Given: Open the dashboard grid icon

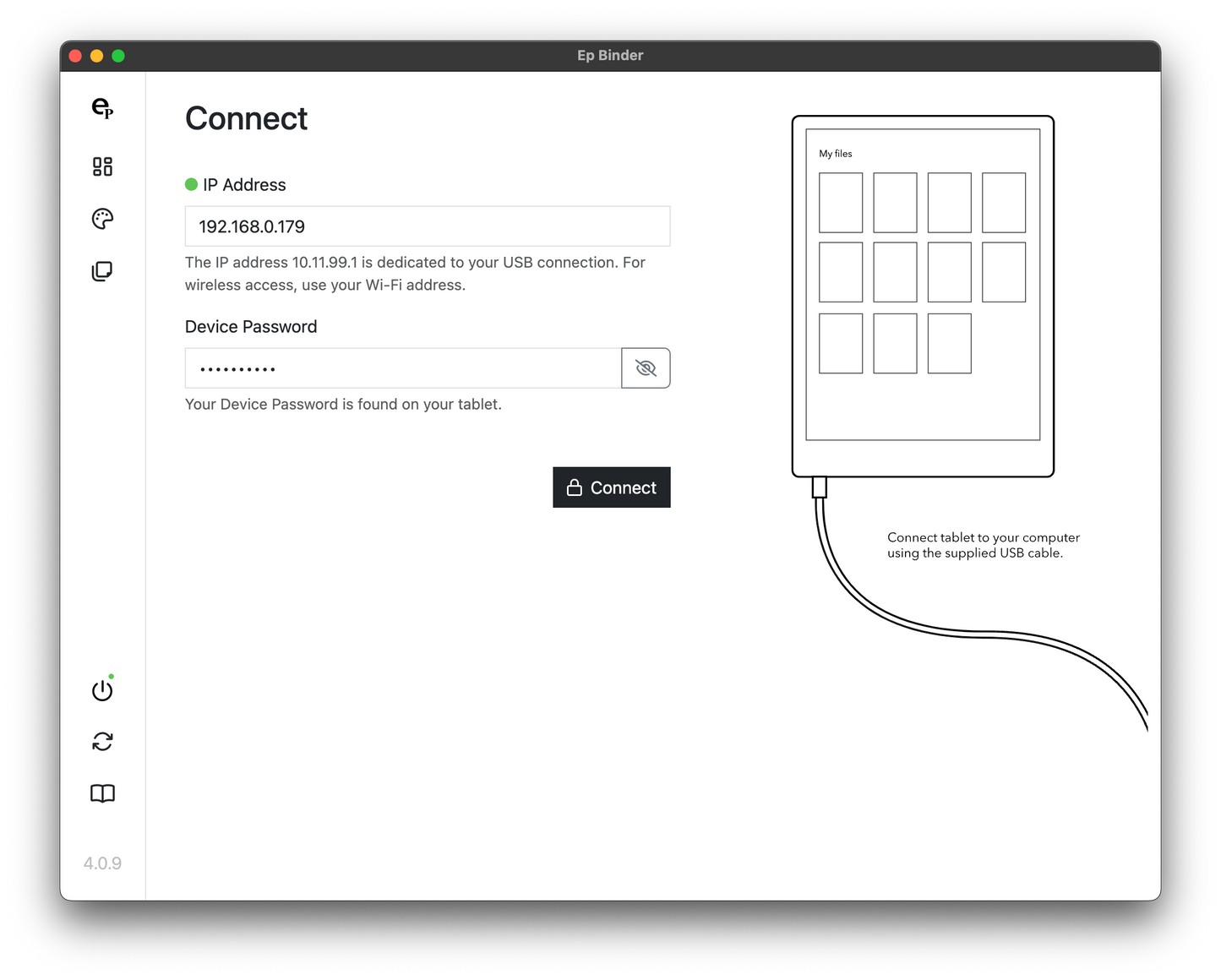Looking at the screenshot, I should click(x=101, y=166).
